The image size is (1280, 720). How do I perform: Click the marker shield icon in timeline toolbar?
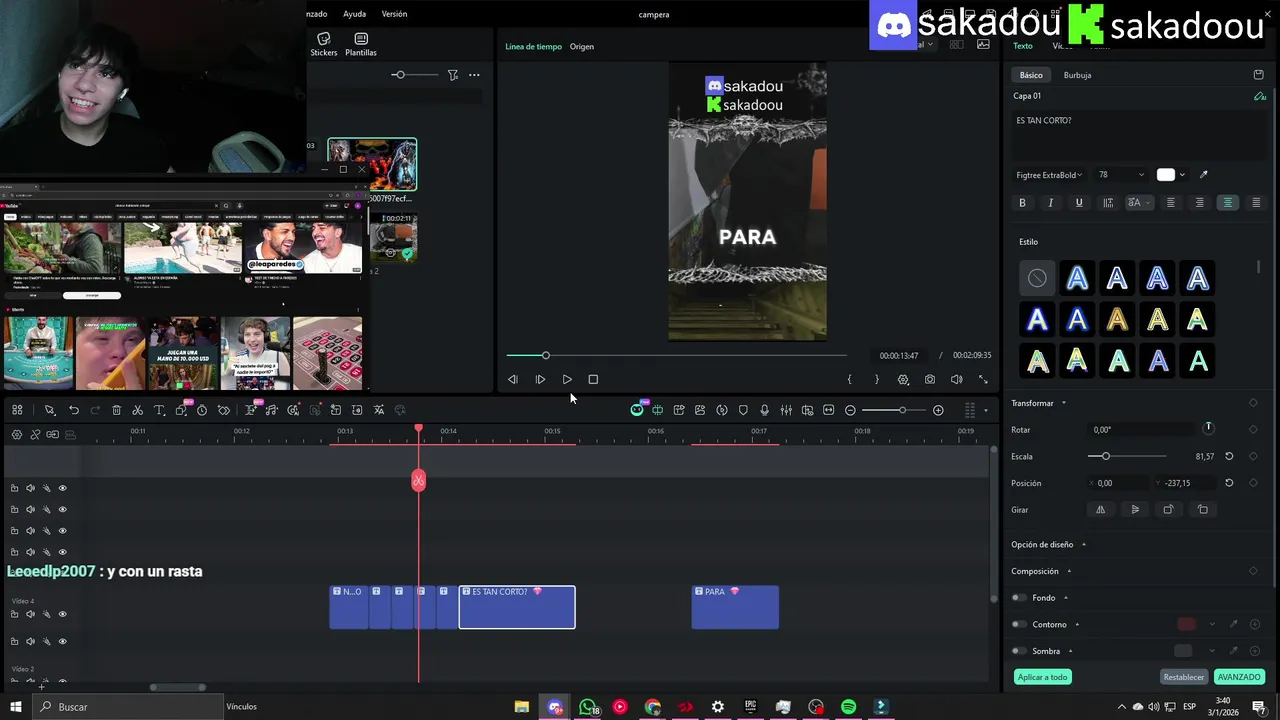click(743, 410)
